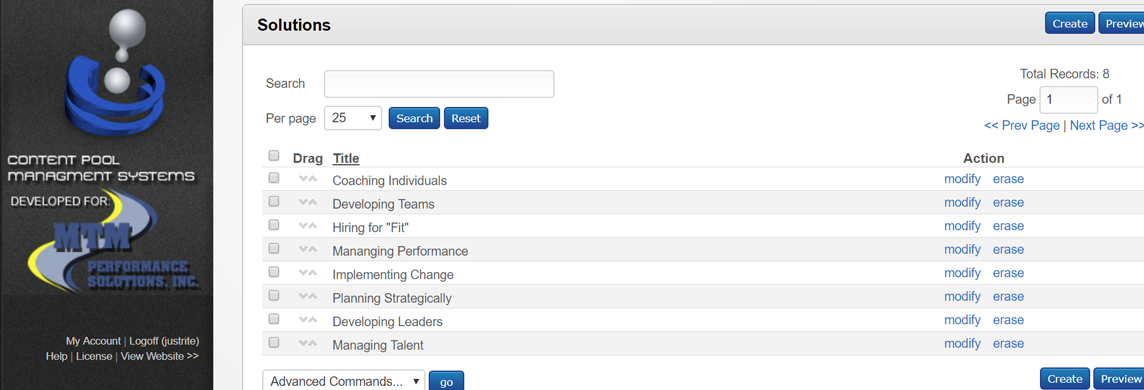Screen dimensions: 1144x390
Task: Open the Per page dropdown showing 25
Action: (353, 118)
